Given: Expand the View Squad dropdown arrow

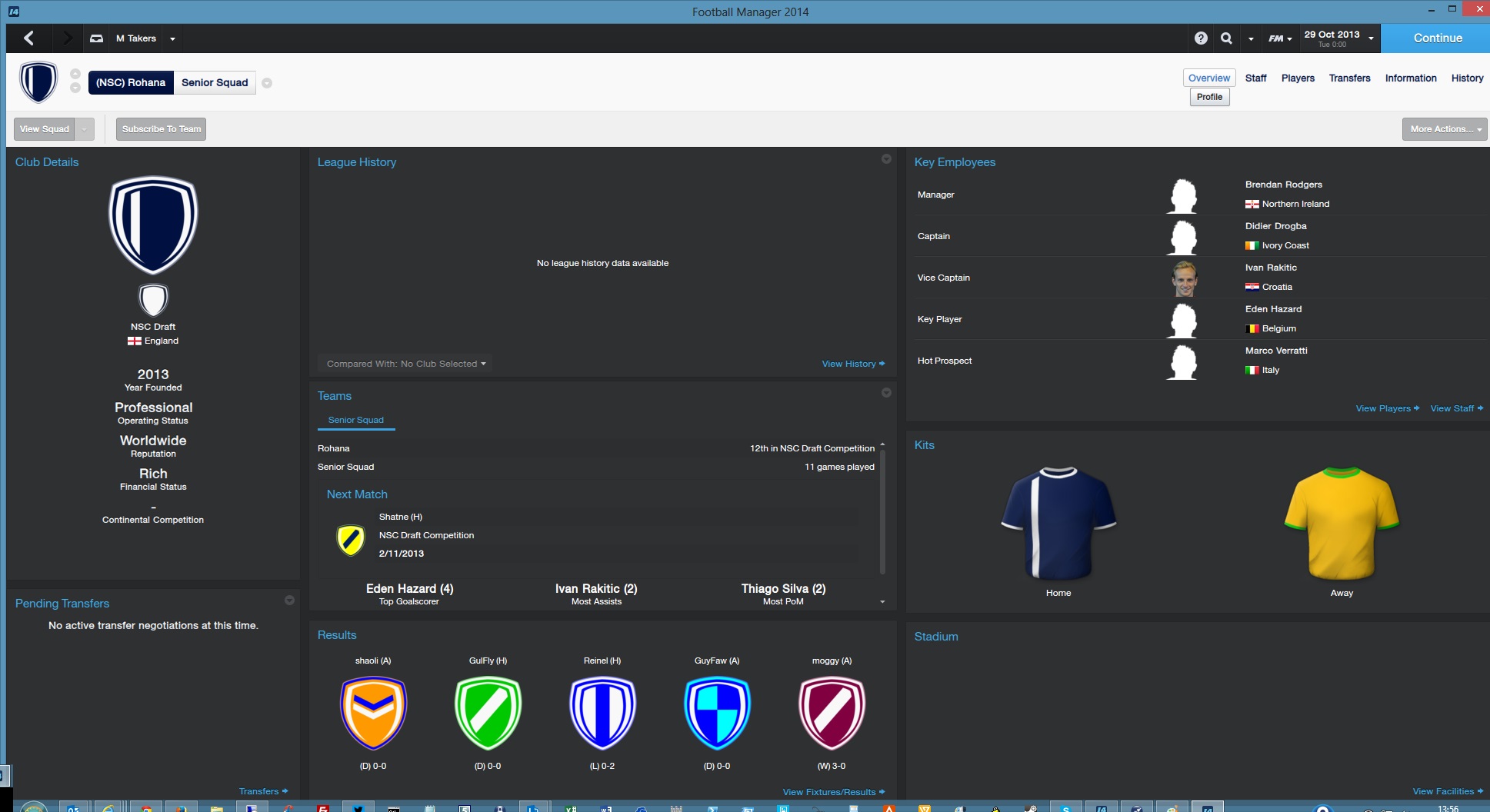Looking at the screenshot, I should point(85,129).
